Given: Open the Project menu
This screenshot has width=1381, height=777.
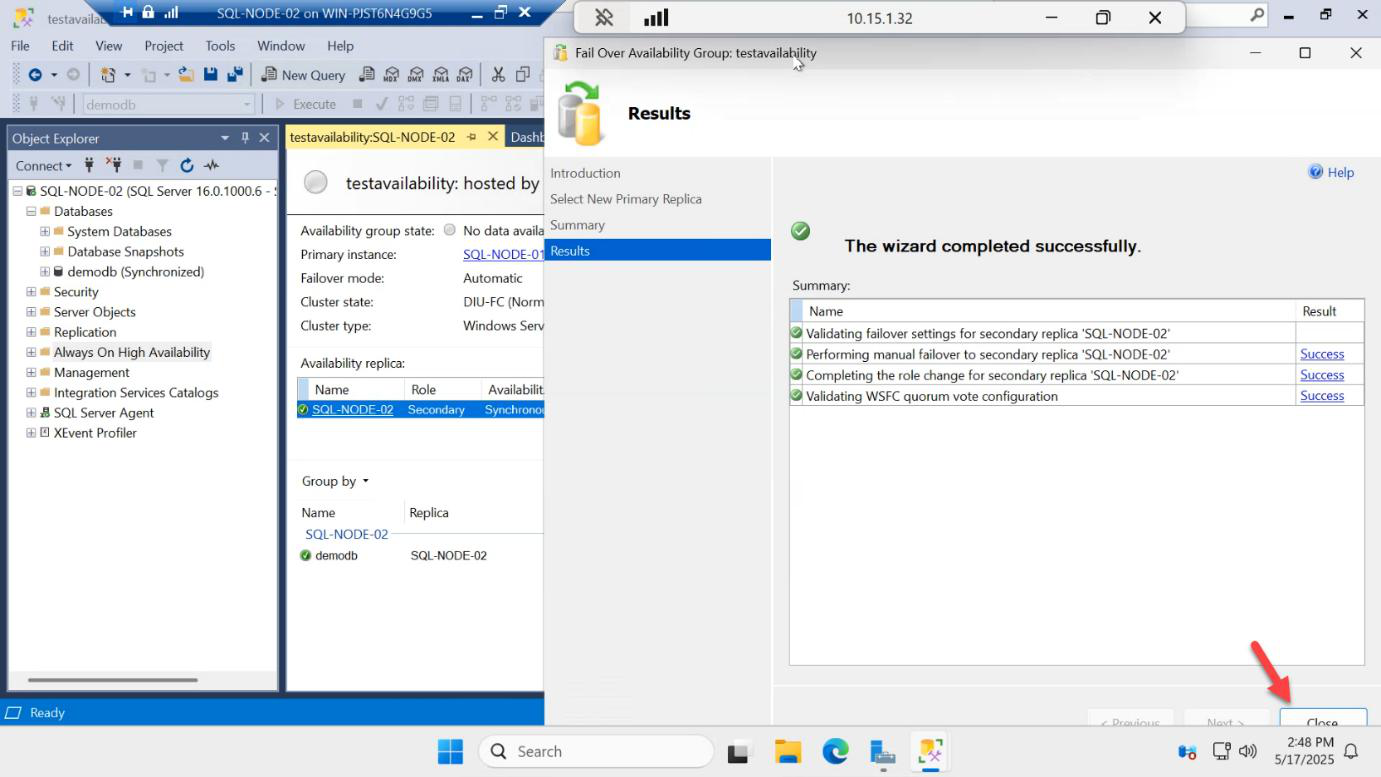Looking at the screenshot, I should pos(164,46).
